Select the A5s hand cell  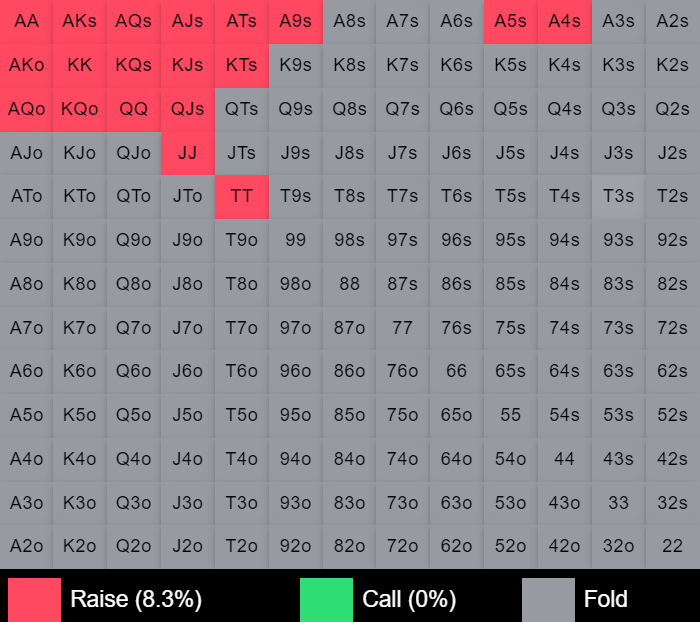point(510,21)
